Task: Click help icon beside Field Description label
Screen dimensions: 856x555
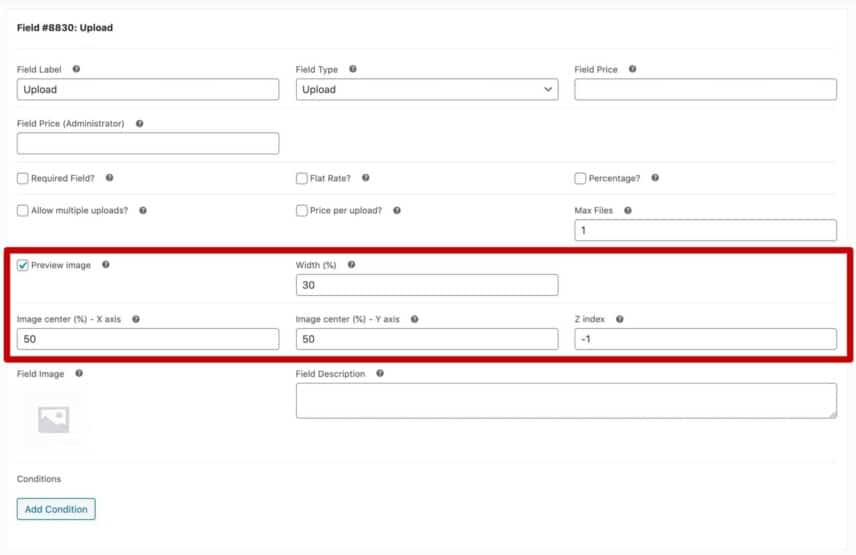Action: coord(381,373)
